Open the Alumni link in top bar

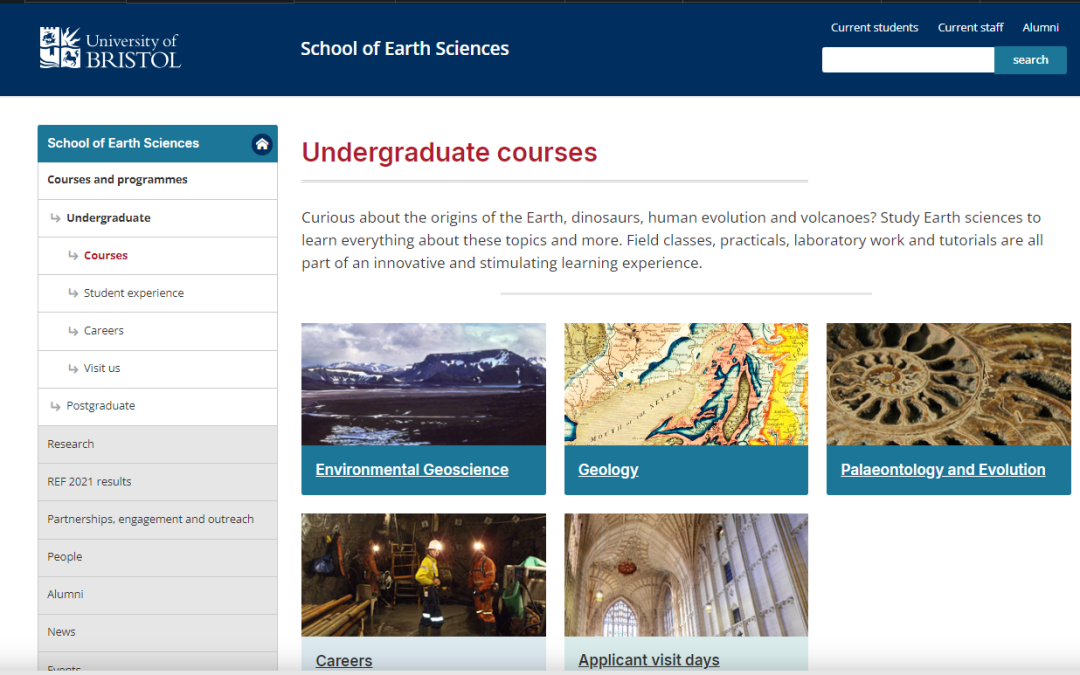pos(1040,28)
